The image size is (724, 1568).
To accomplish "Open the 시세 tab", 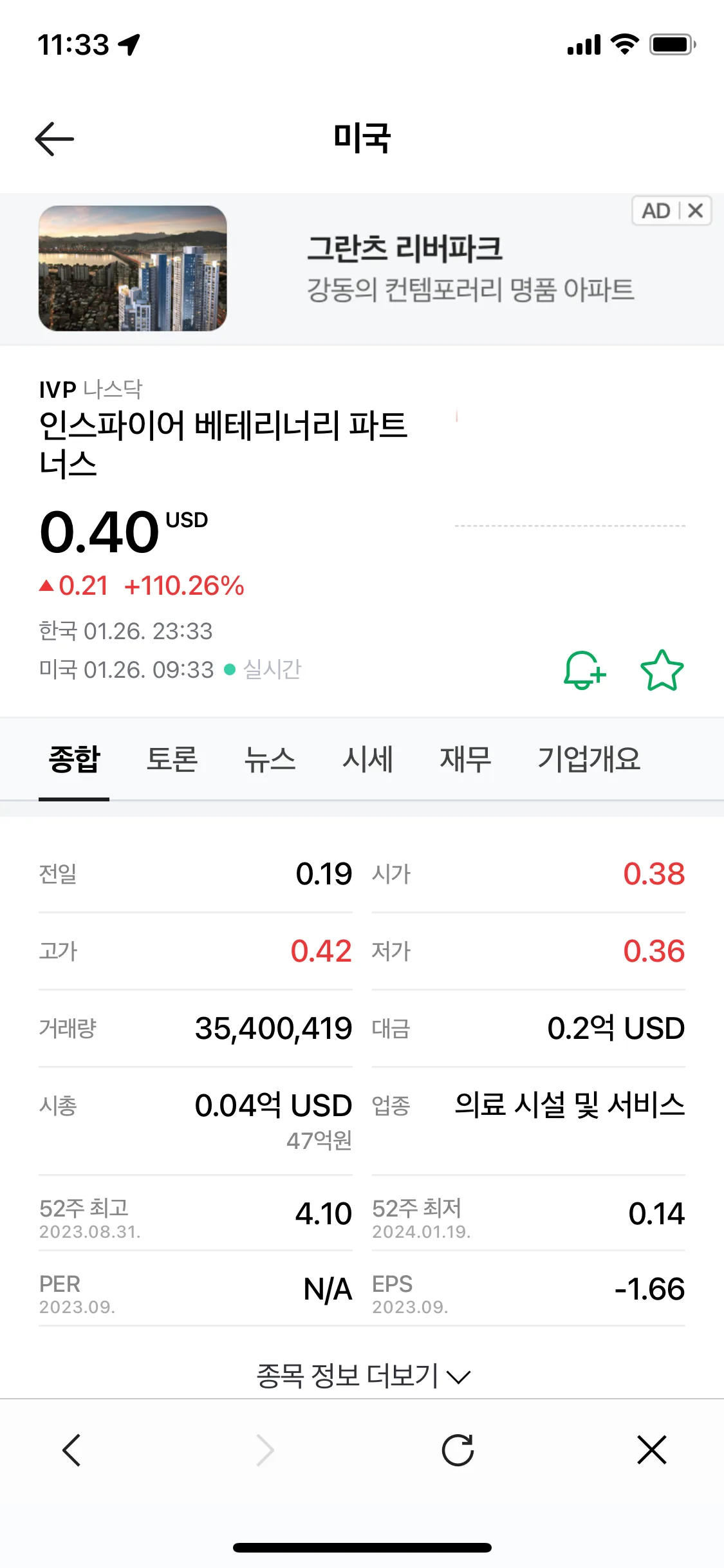I will coord(367,759).
